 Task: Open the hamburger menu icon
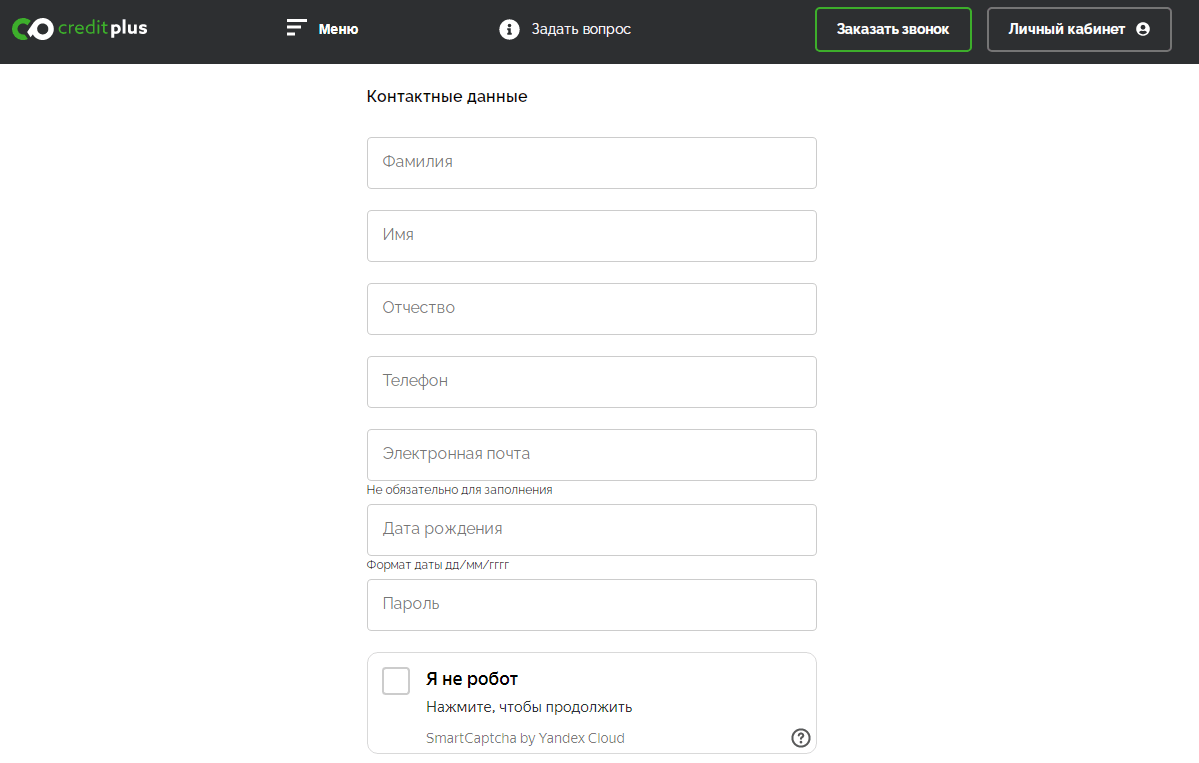pyautogui.click(x=296, y=28)
